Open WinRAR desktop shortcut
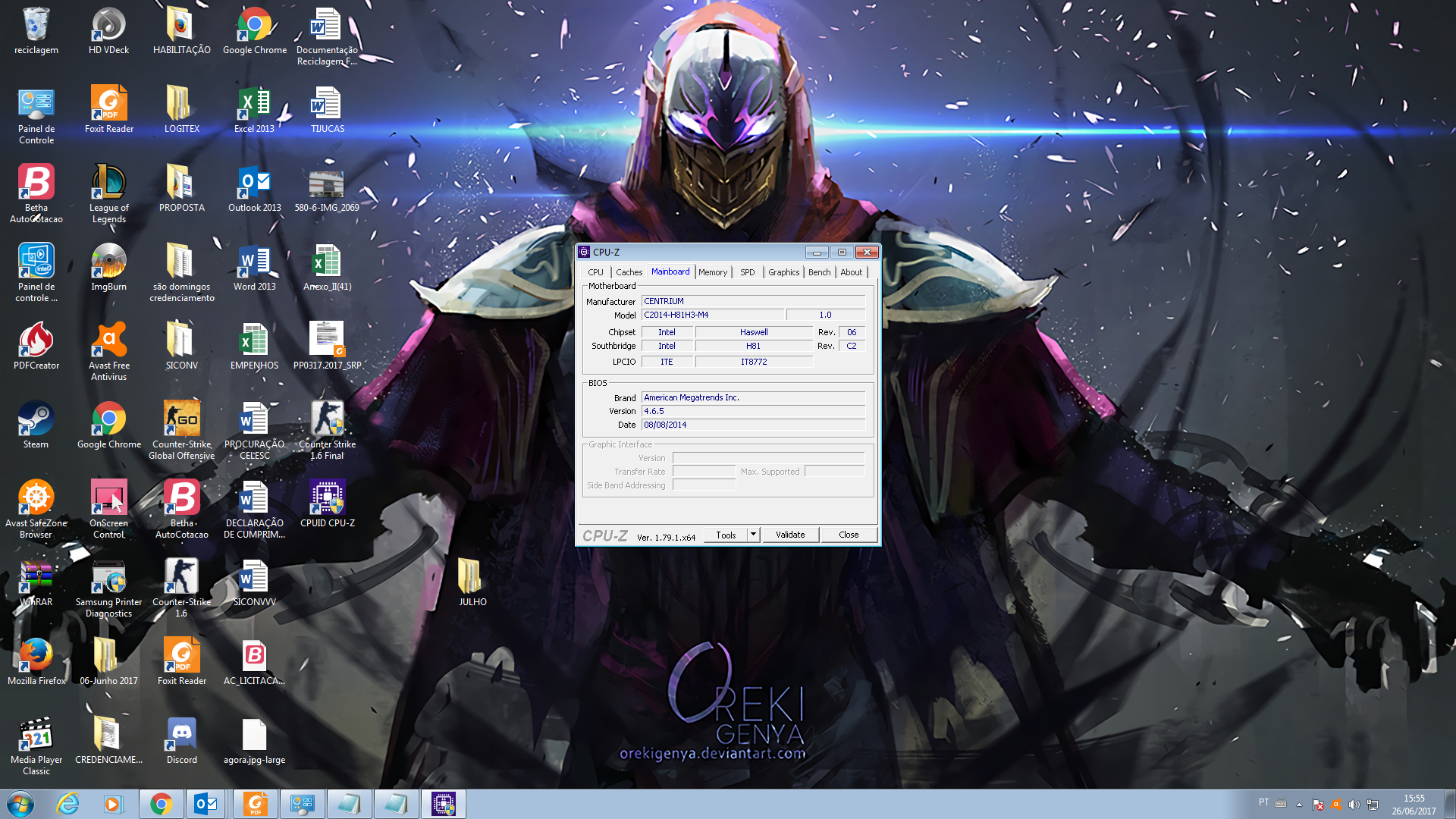1456x819 pixels. coord(36,582)
